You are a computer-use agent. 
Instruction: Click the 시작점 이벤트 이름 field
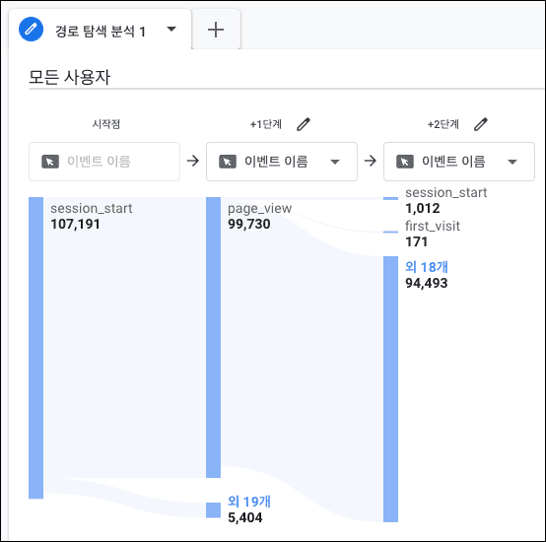pyautogui.click(x=104, y=162)
